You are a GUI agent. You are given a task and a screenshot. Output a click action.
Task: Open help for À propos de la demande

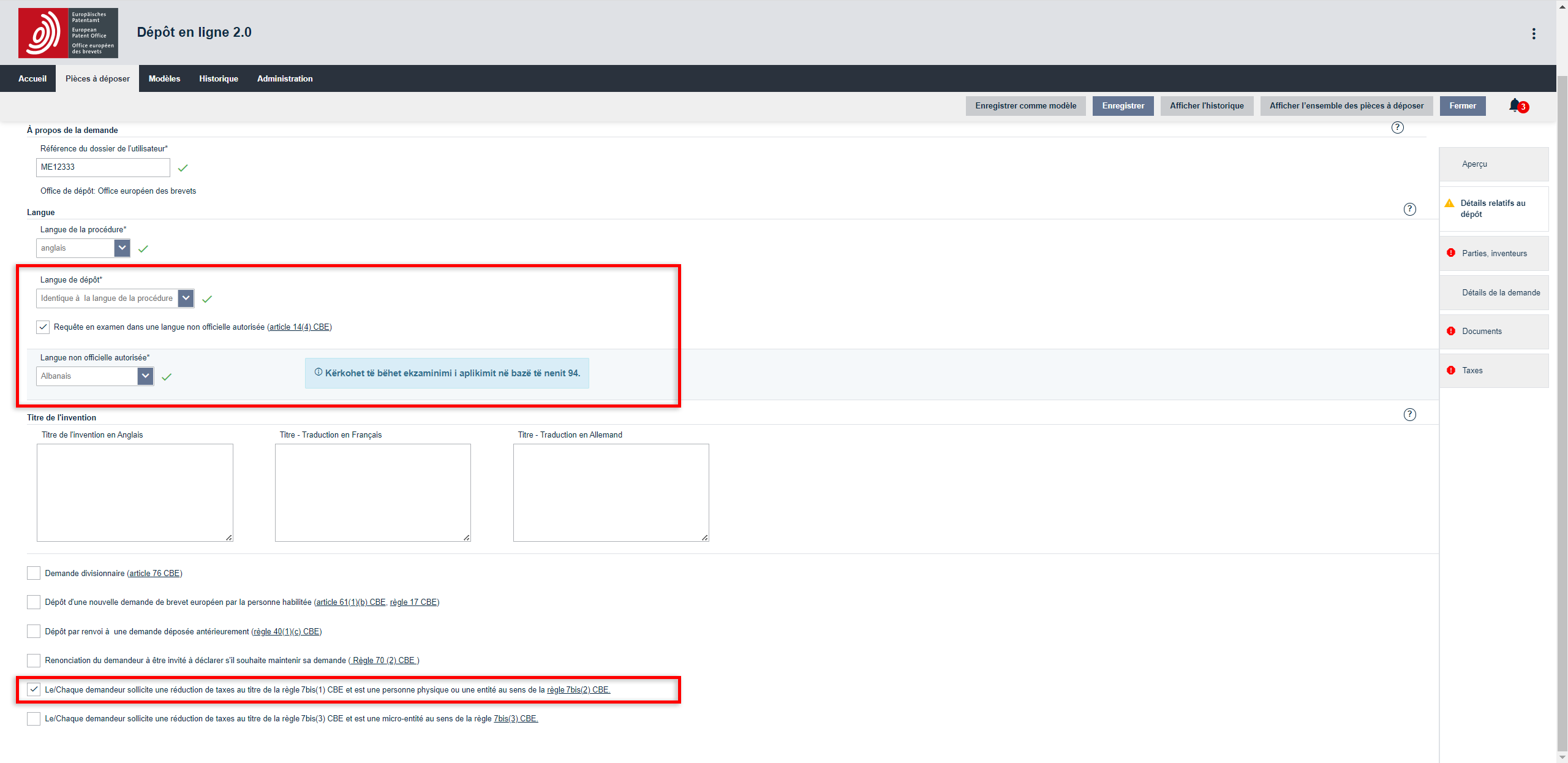pos(1397,127)
